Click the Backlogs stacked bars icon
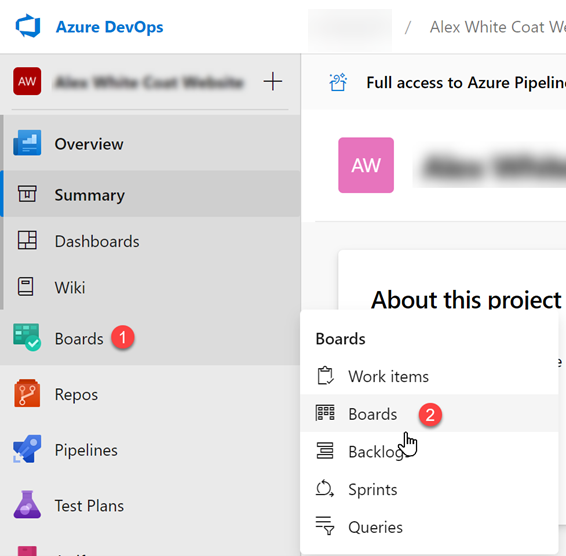This screenshot has width=566, height=556. tap(325, 451)
